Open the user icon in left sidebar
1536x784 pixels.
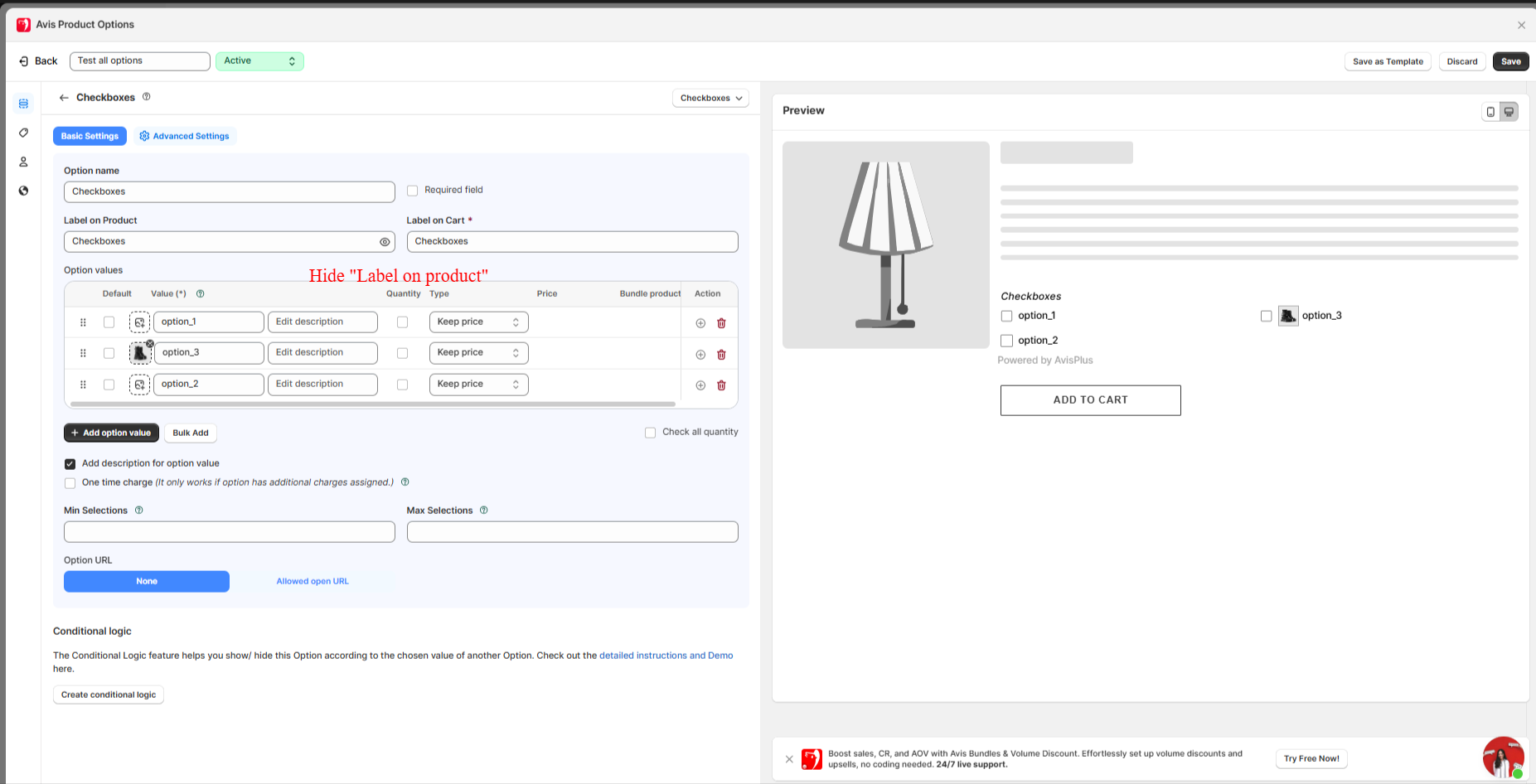23,162
